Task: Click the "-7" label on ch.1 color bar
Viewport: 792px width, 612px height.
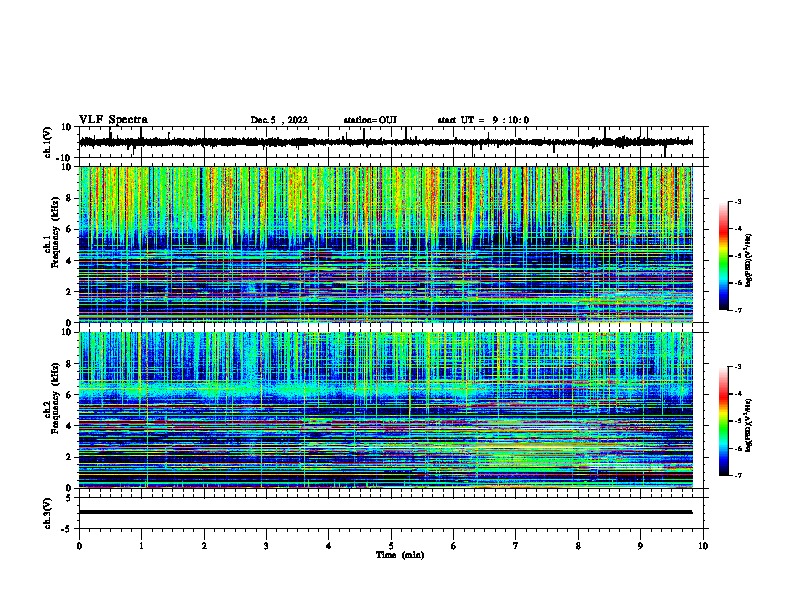Action: coord(738,310)
